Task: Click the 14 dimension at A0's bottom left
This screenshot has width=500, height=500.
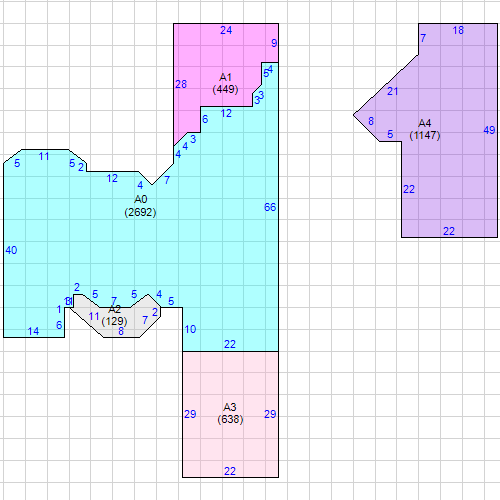Action: pyautogui.click(x=33, y=331)
